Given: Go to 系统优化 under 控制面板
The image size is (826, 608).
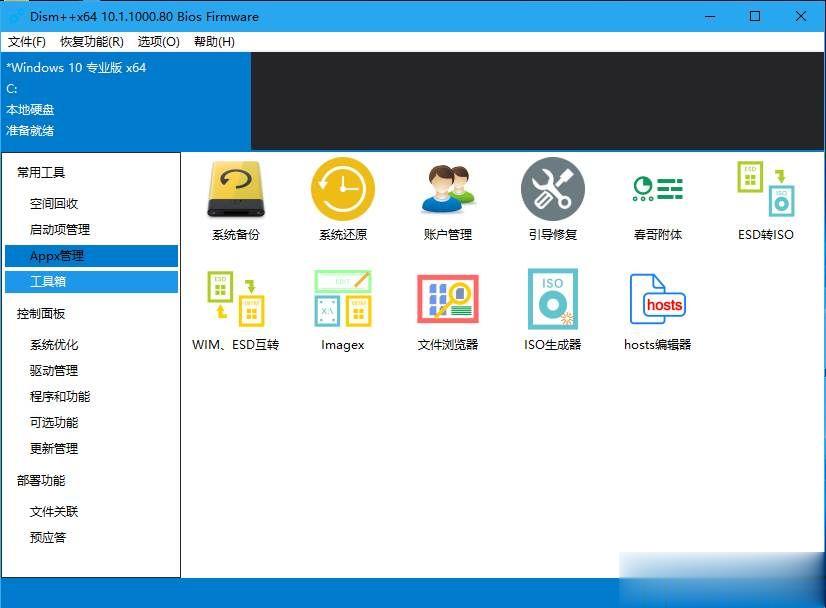Looking at the screenshot, I should 53,344.
